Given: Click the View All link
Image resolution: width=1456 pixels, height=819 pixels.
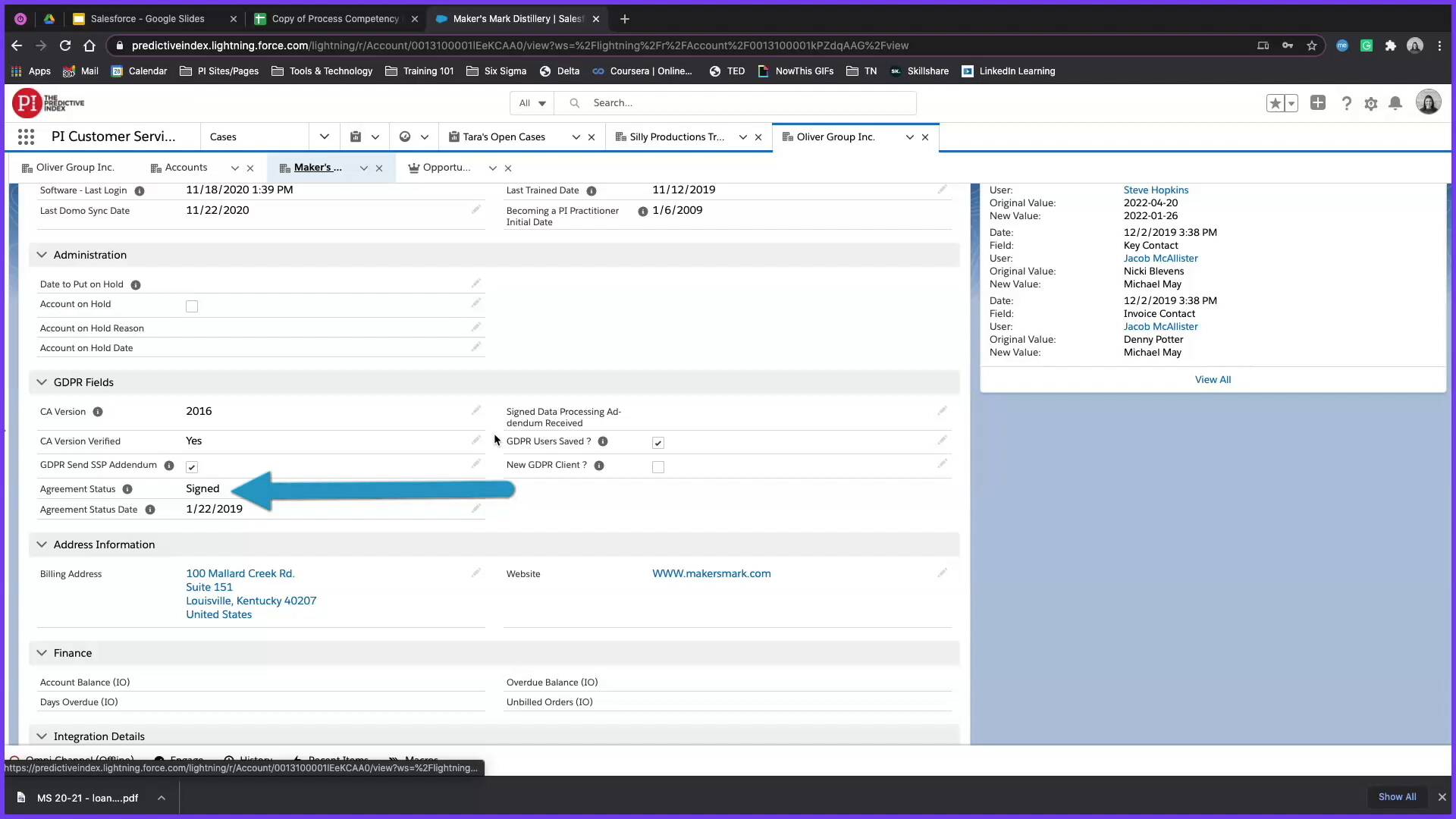Looking at the screenshot, I should click(x=1213, y=379).
